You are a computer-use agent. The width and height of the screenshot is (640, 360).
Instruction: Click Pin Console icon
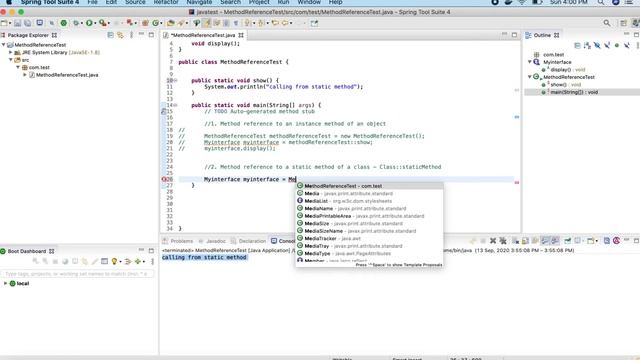(x=567, y=241)
